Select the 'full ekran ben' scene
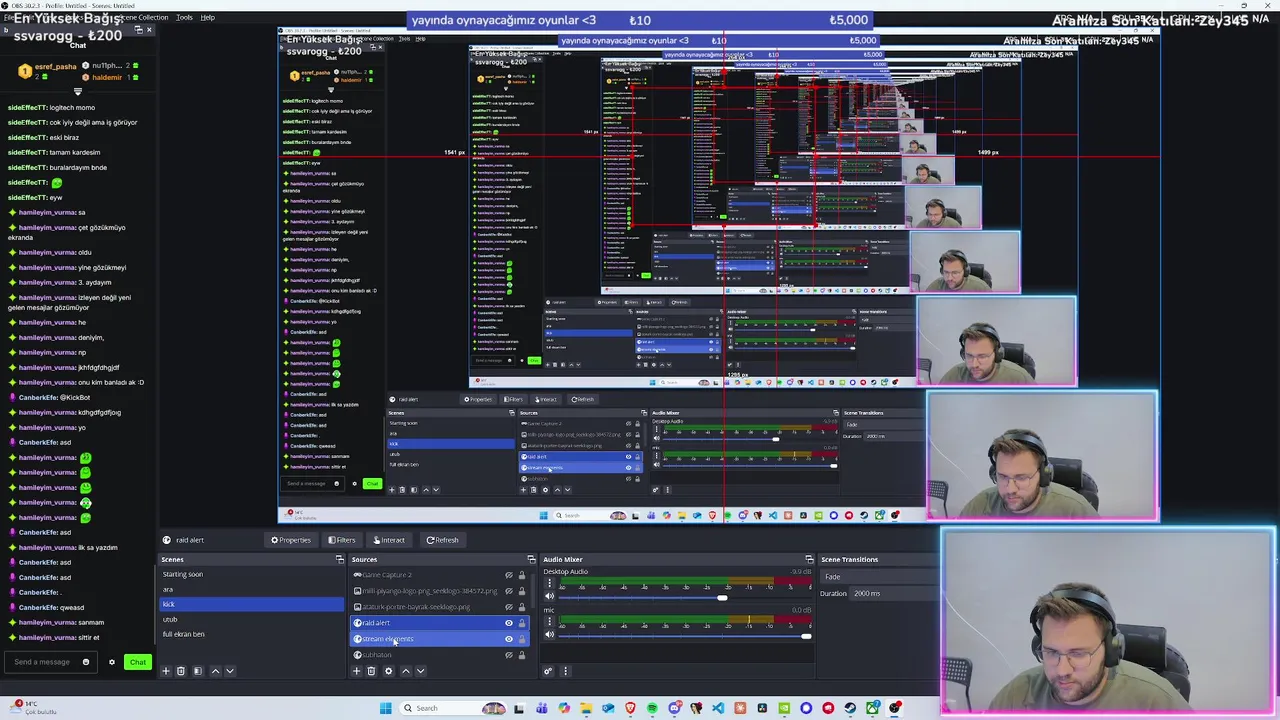Screen dimensions: 1280x720 point(251,634)
